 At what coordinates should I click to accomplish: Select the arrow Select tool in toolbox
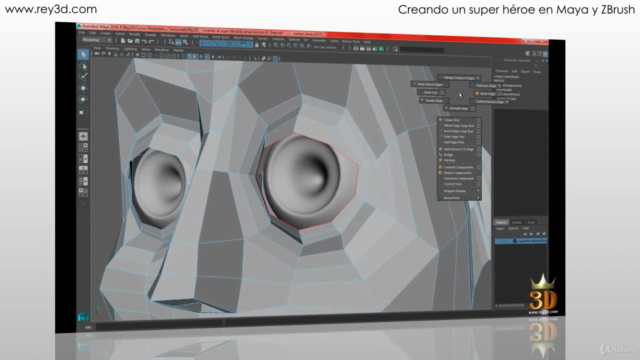(83, 55)
